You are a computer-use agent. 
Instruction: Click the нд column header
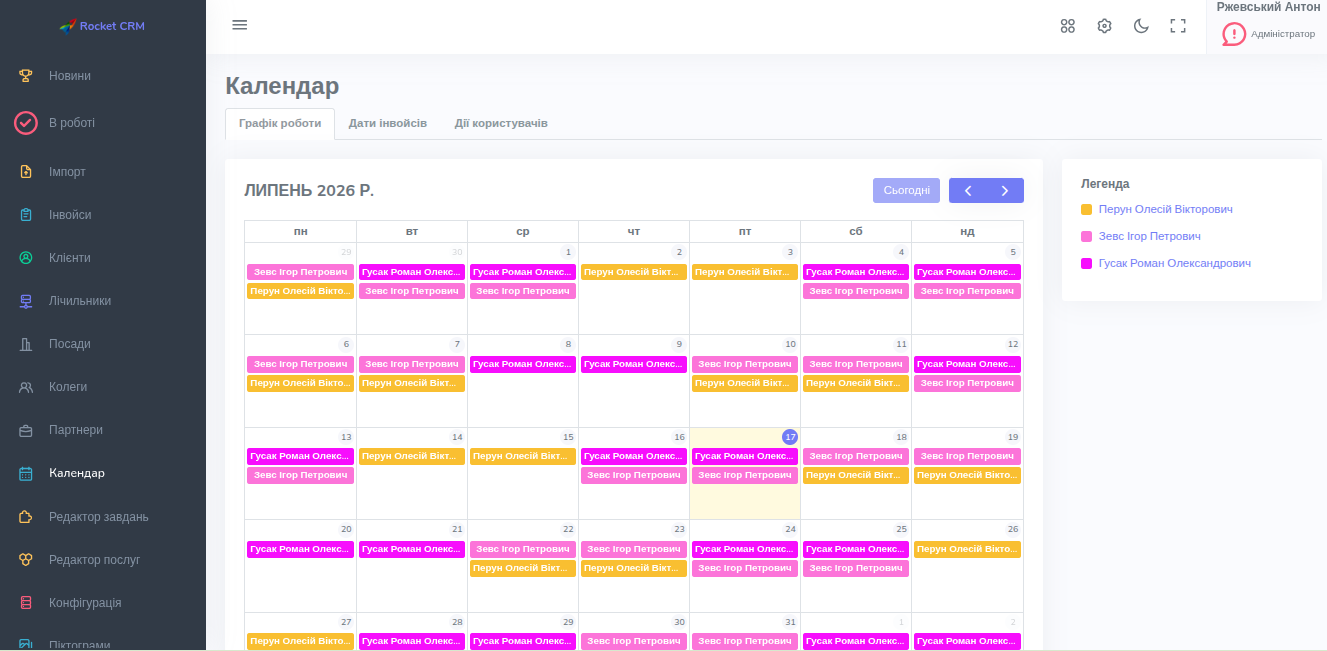[x=967, y=231]
